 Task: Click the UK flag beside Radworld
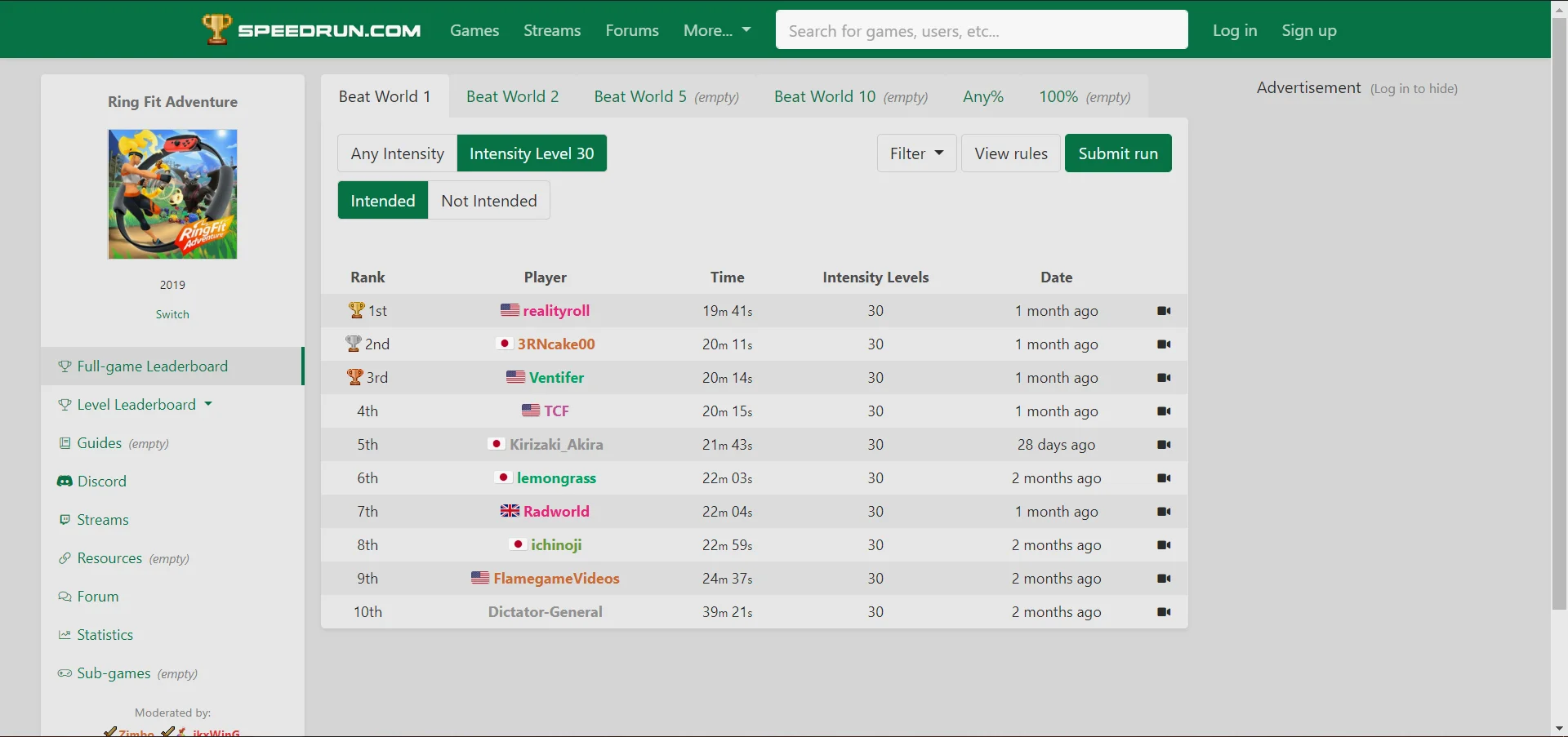point(510,511)
